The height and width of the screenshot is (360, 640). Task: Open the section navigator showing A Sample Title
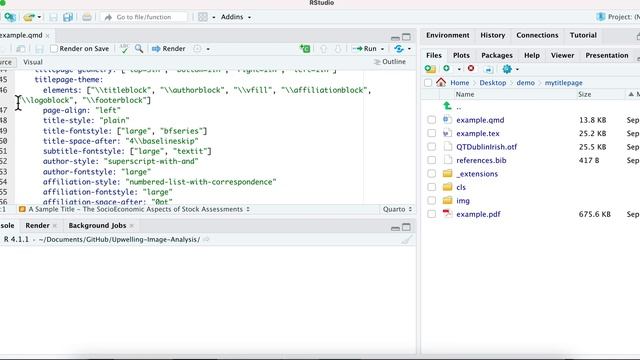click(x=135, y=209)
